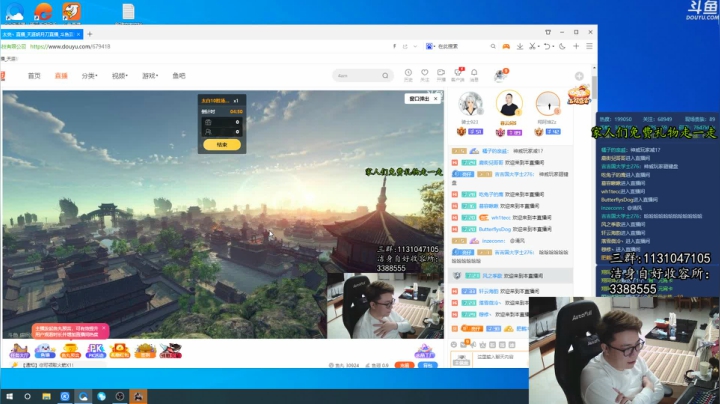Open the red warrior game activity icon
The height and width of the screenshot is (404, 720).
(170, 350)
